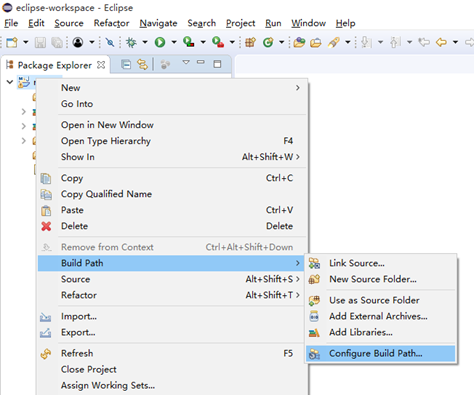The width and height of the screenshot is (474, 395).
Task: Click the Run Last Tool icon
Action: pyautogui.click(x=218, y=42)
